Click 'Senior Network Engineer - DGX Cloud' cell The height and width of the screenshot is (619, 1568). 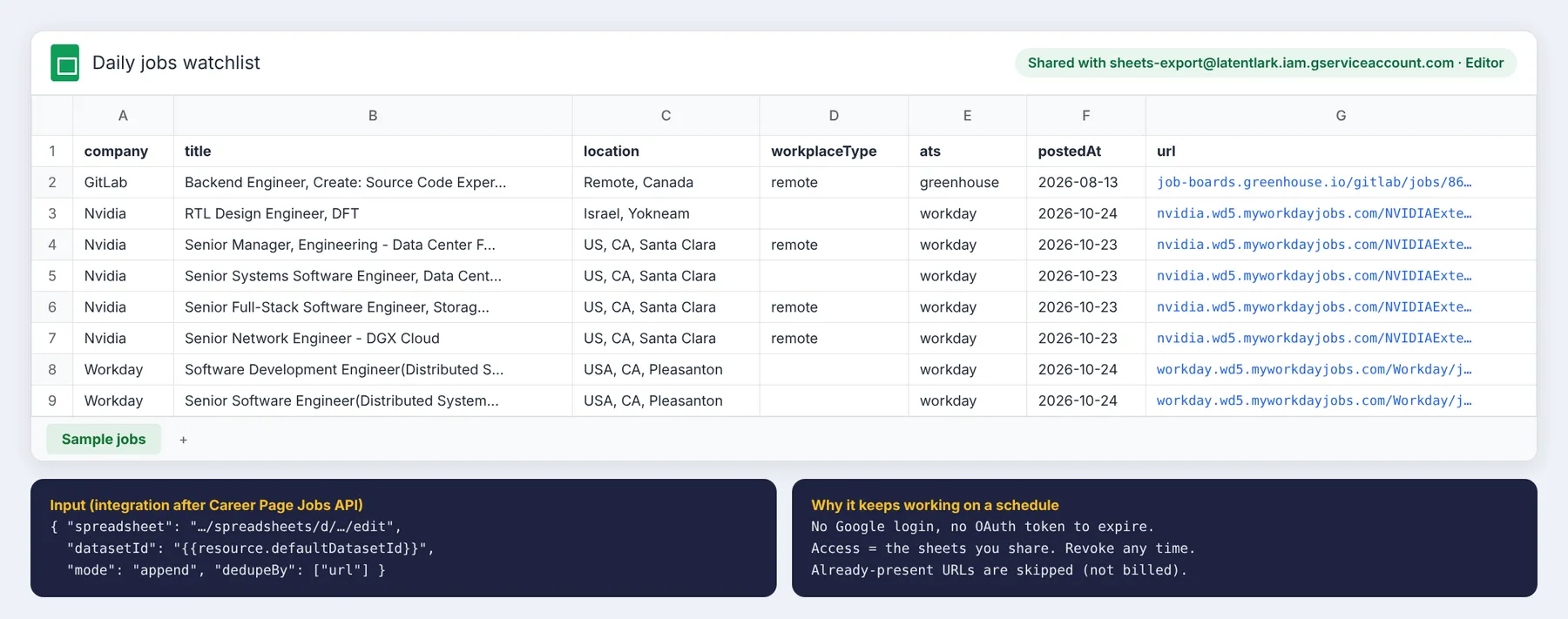(x=373, y=339)
